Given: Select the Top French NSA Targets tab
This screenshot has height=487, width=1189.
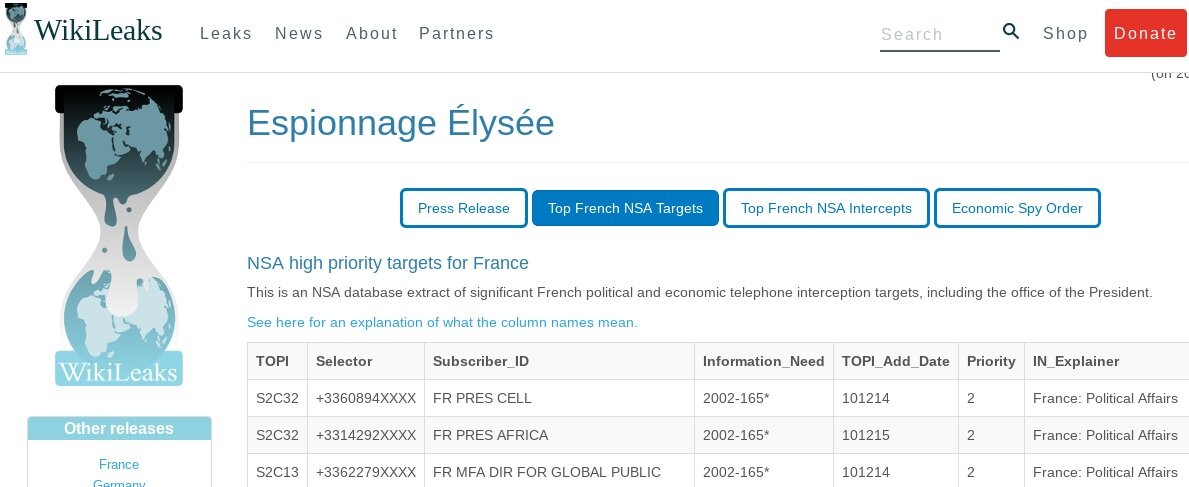Looking at the screenshot, I should (625, 208).
